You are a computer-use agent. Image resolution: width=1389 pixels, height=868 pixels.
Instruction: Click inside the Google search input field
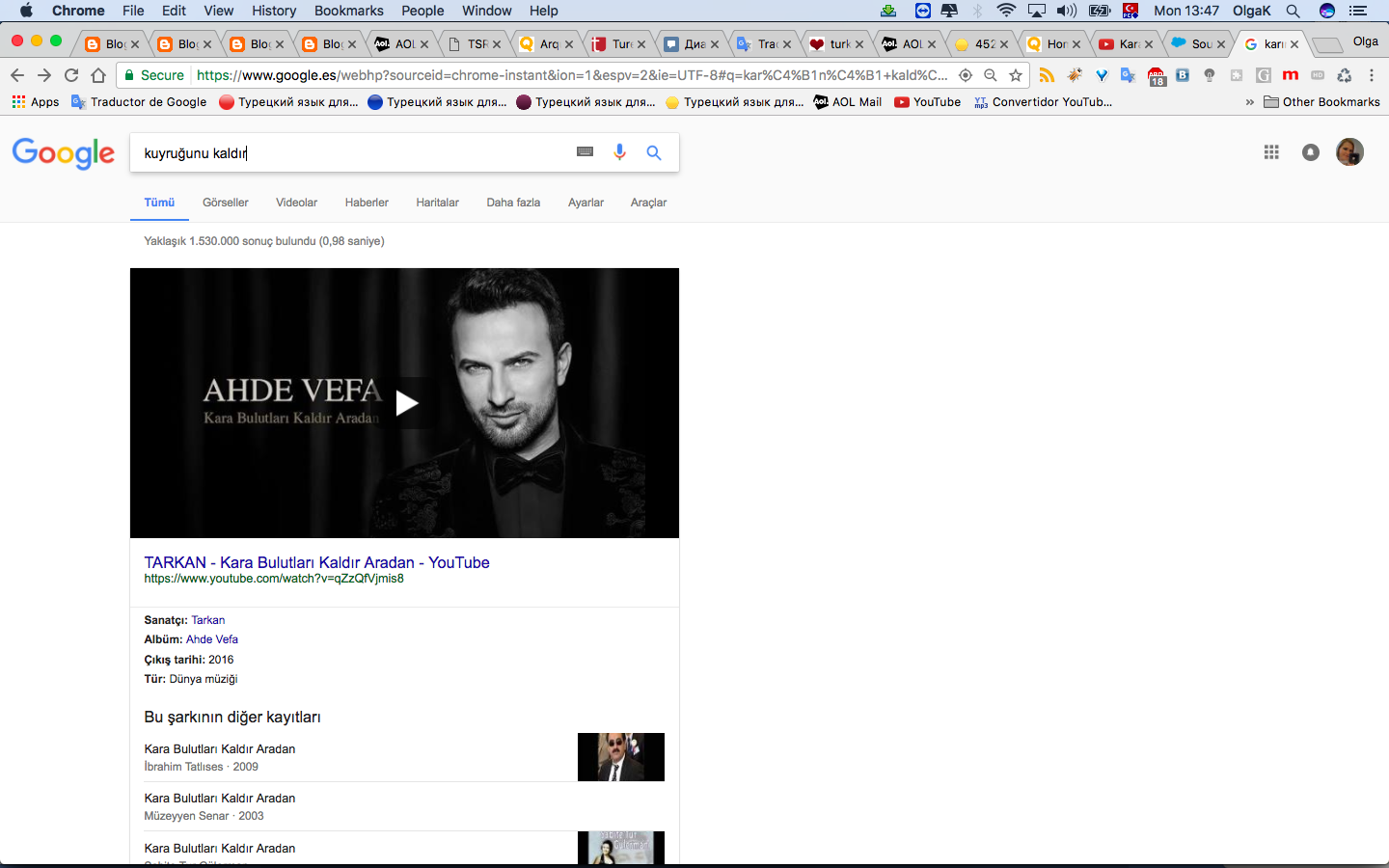pyautogui.click(x=352, y=152)
